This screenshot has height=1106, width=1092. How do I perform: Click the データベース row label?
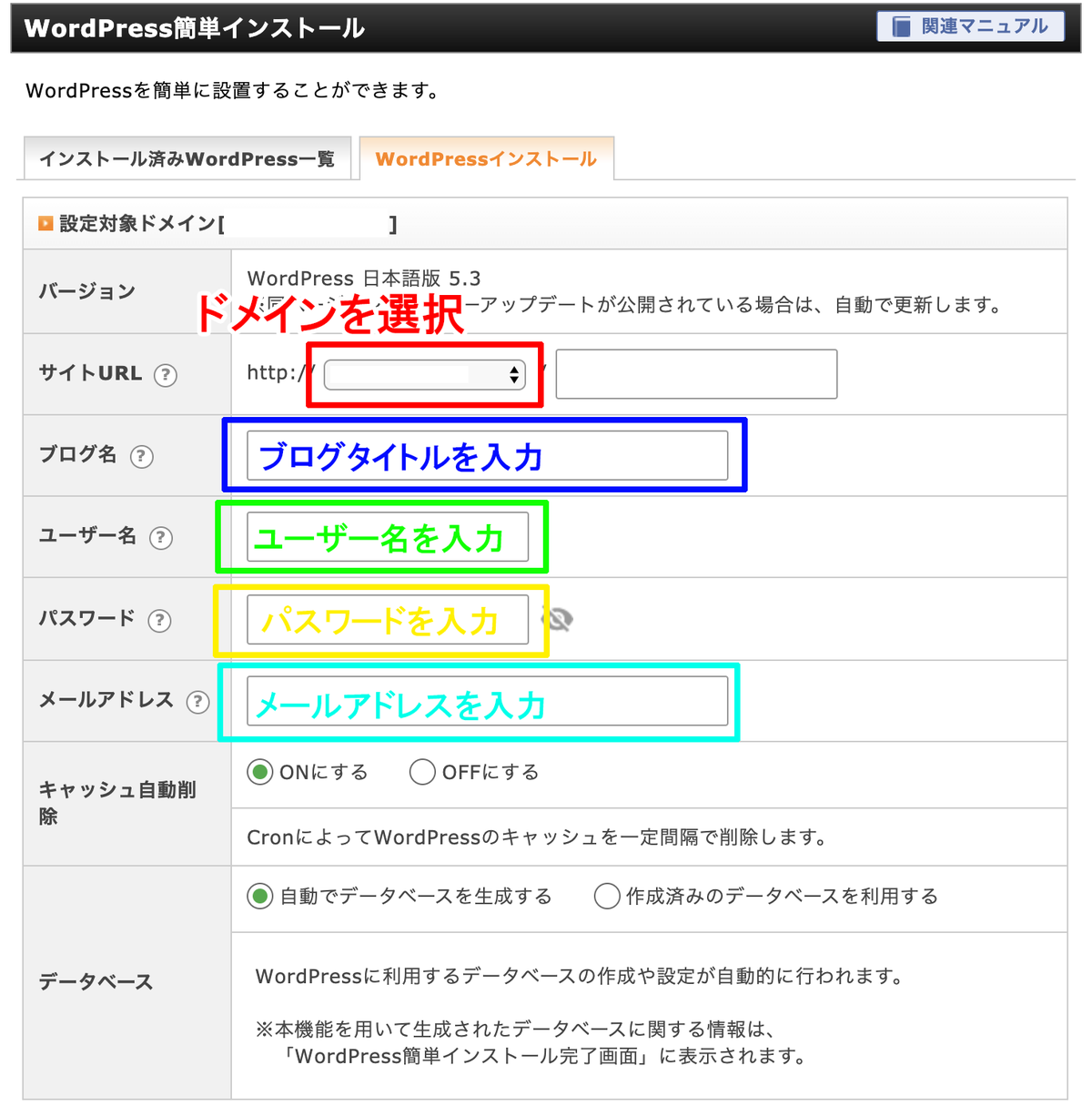pos(96,981)
